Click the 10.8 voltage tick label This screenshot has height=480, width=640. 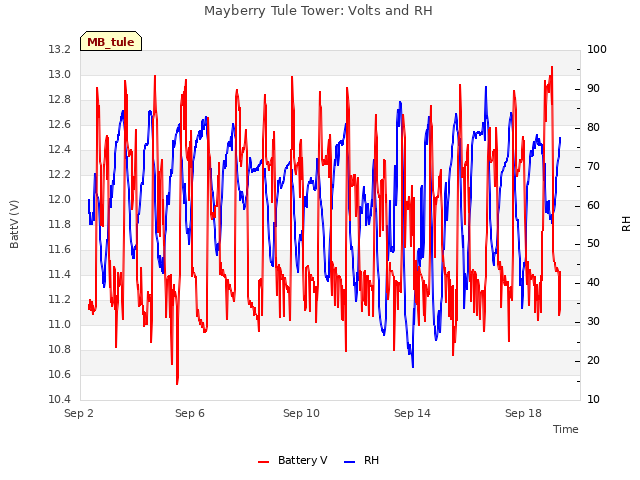pos(60,350)
